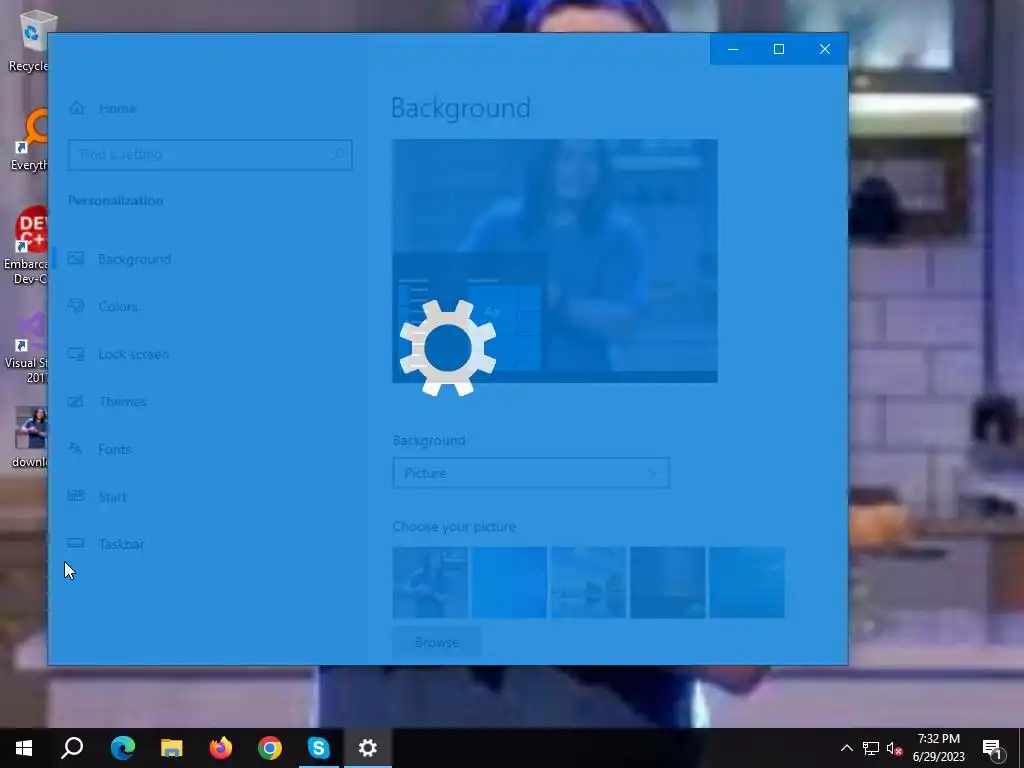Open the Action Center notifications icon
The height and width of the screenshot is (768, 1024).
pyautogui.click(x=992, y=748)
